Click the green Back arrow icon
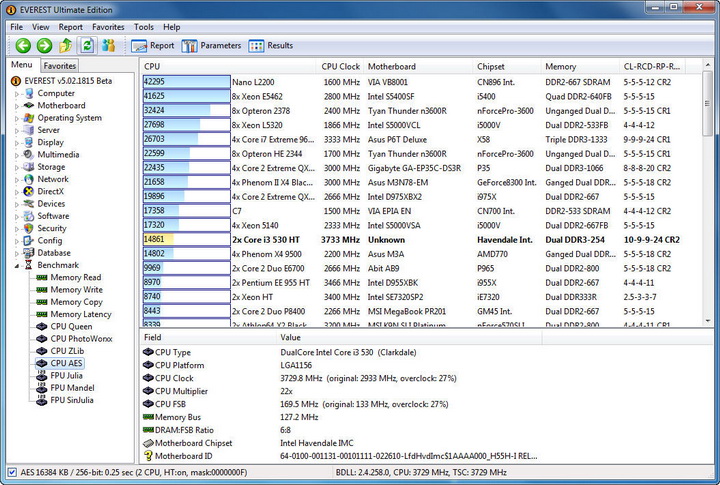The image size is (720, 485). 23,45
